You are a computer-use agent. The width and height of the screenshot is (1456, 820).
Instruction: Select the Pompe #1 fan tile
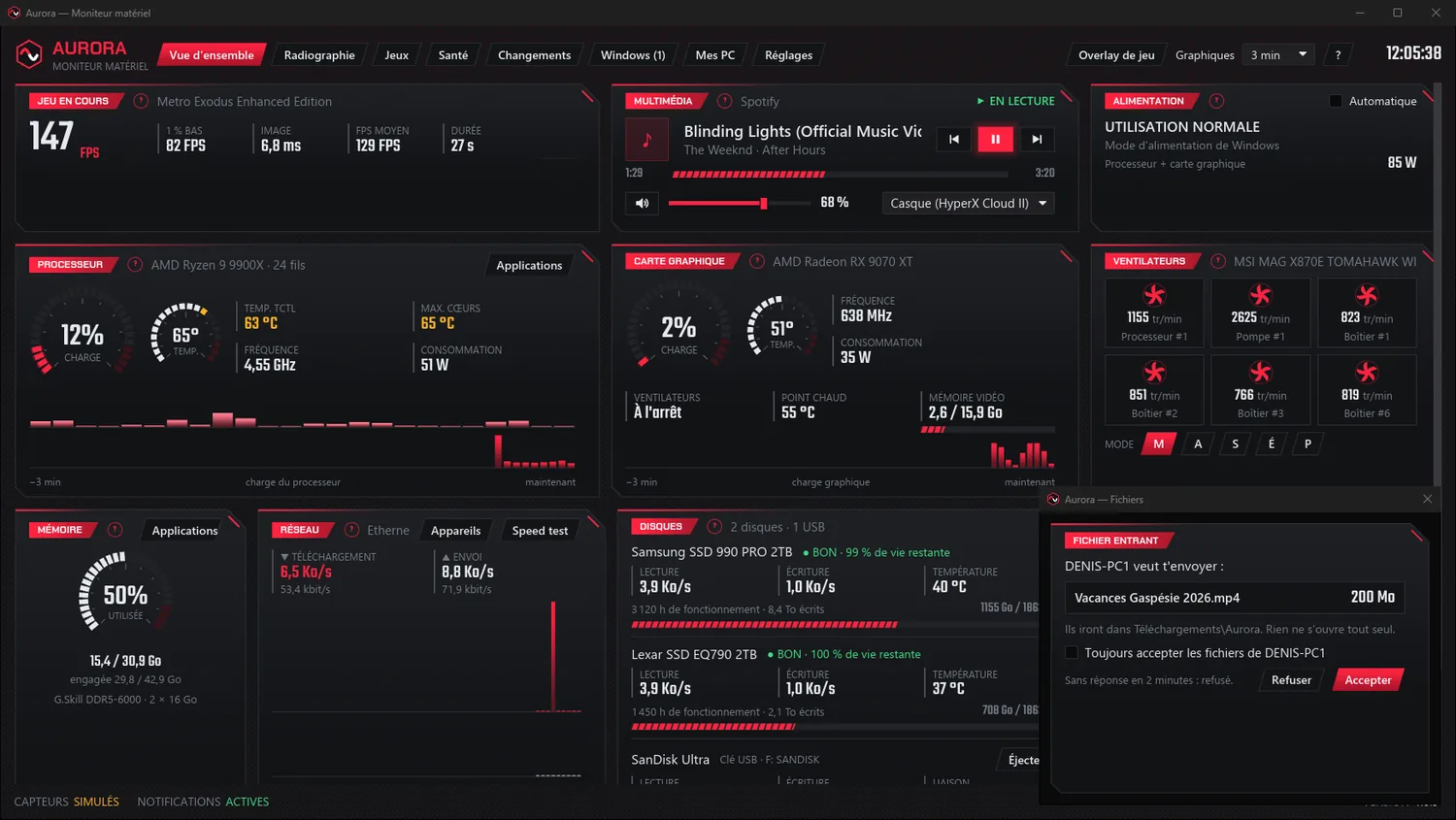(1260, 312)
